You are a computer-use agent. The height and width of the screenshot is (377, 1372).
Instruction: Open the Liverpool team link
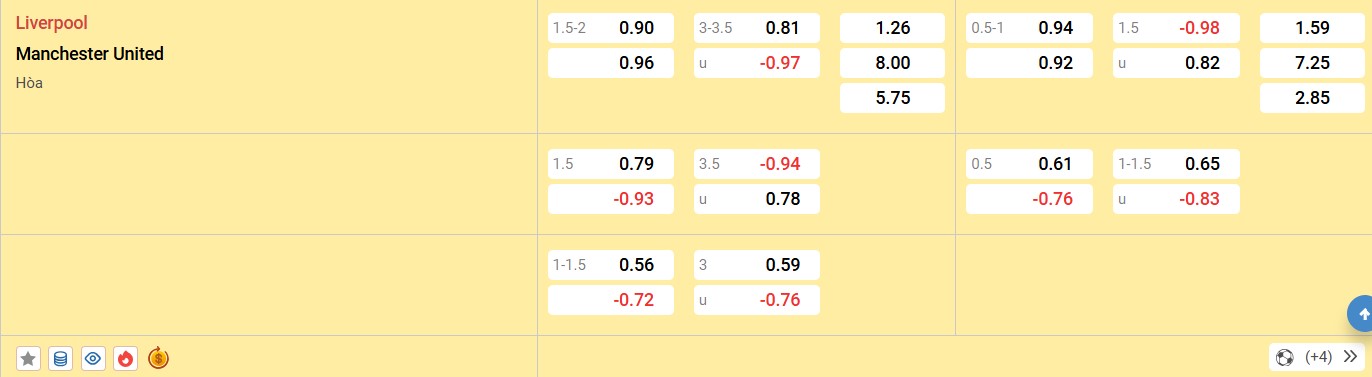pos(44,22)
